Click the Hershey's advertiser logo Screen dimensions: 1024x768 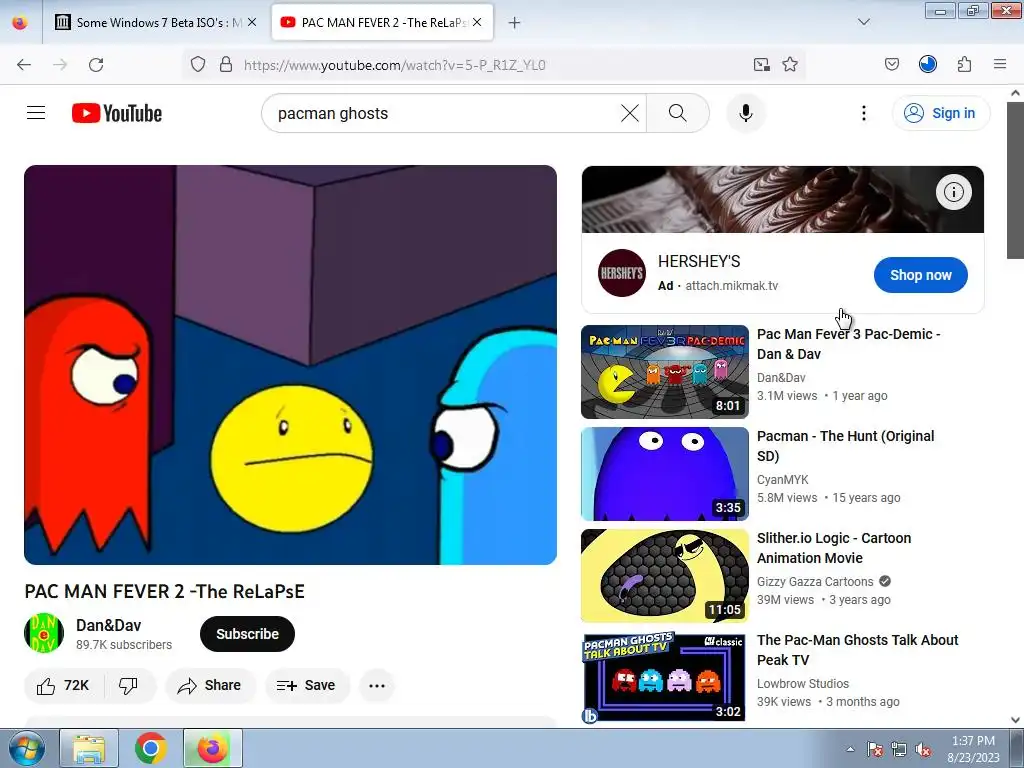621,273
